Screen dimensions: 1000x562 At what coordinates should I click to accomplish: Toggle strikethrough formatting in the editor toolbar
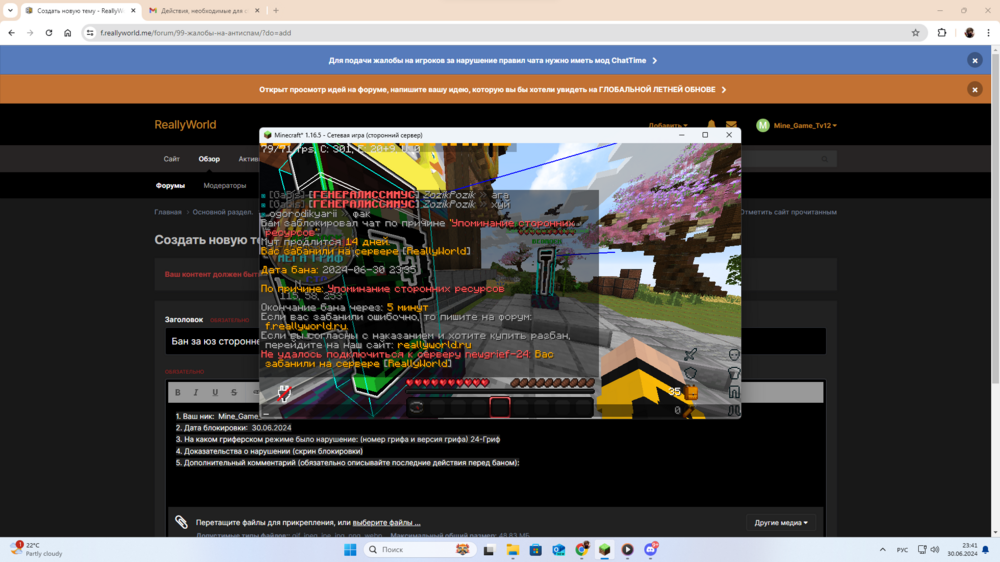(234, 392)
